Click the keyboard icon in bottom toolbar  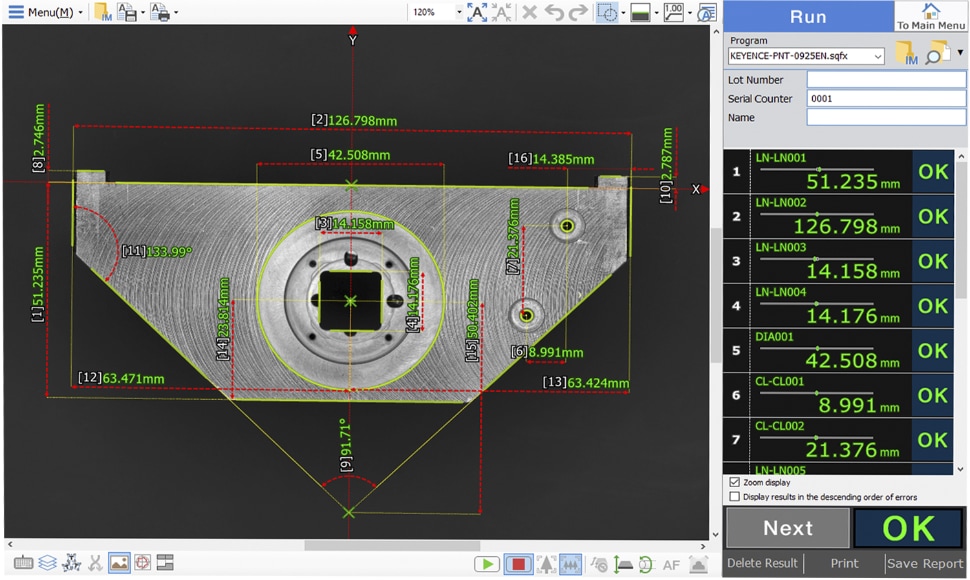[23, 563]
